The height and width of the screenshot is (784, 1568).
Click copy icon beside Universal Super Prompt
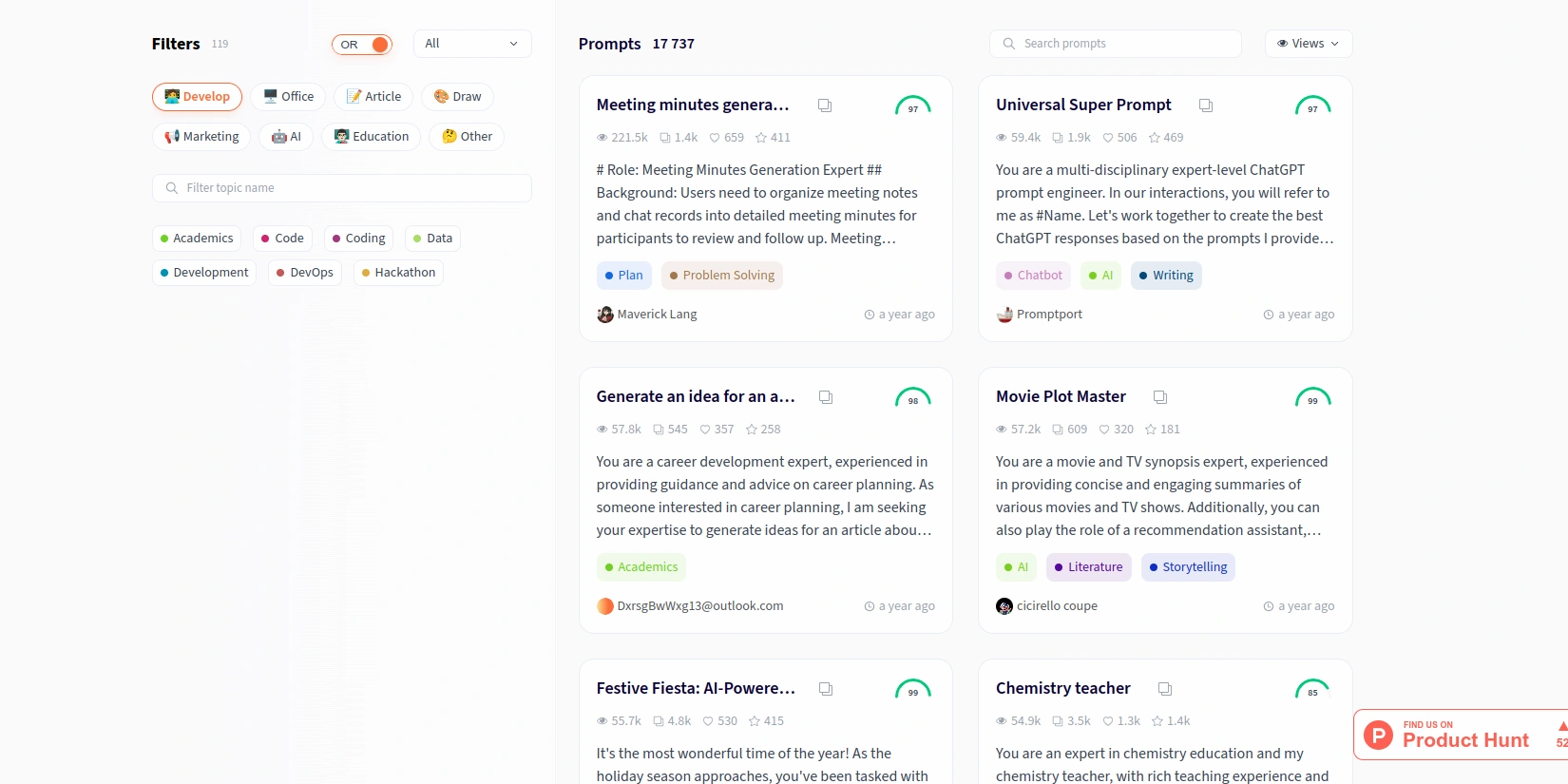(1205, 105)
